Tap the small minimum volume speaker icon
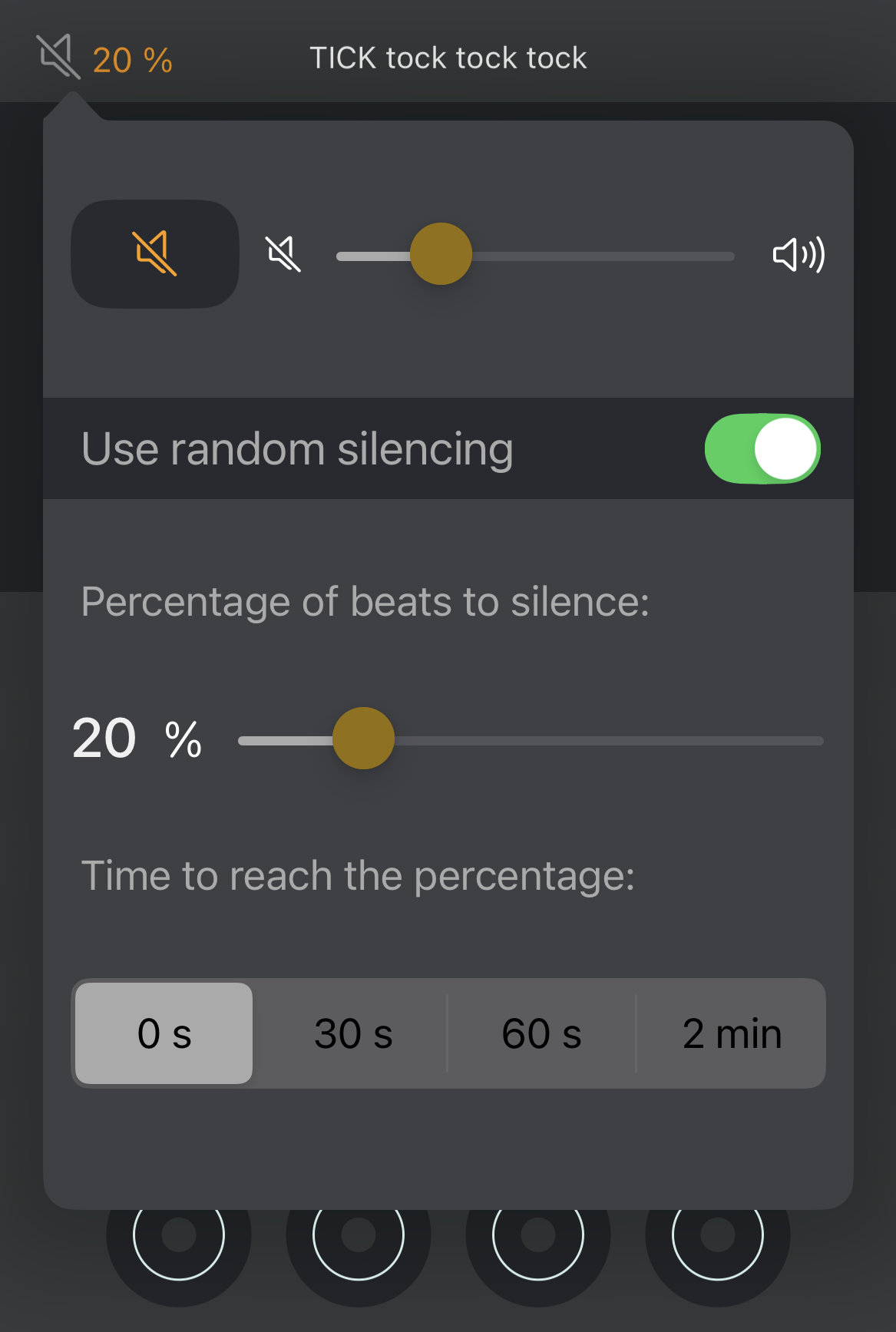896x1332 pixels. click(283, 254)
